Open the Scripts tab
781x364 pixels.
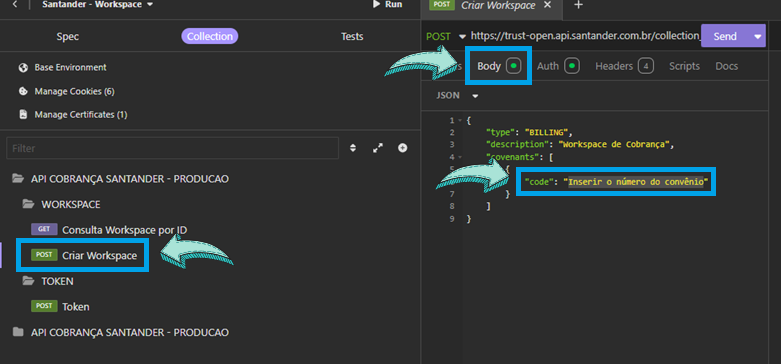(x=684, y=66)
